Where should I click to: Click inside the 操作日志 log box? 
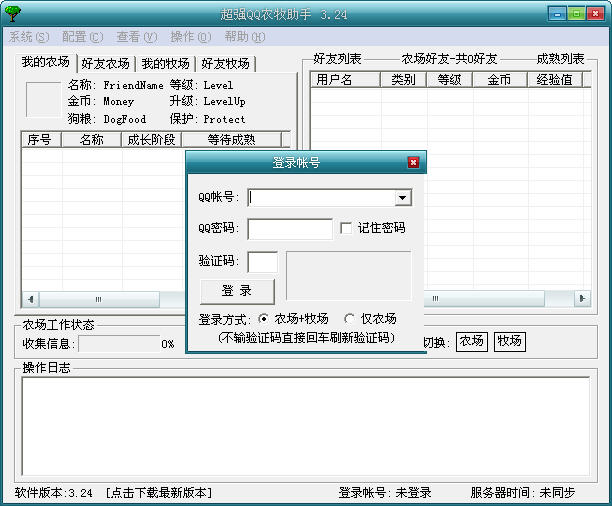pyautogui.click(x=306, y=426)
